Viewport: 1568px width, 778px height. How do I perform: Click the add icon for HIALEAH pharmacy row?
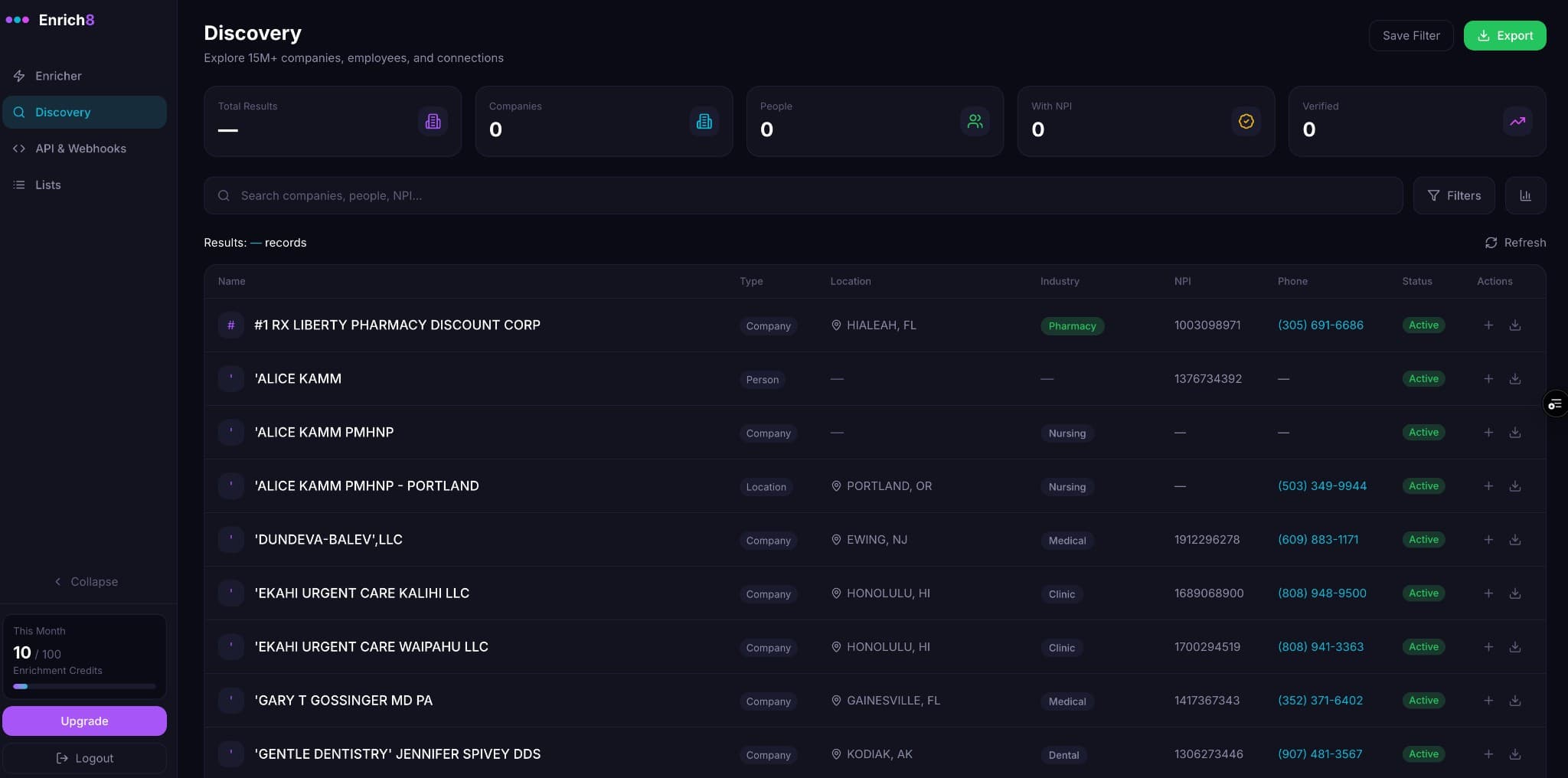pos(1488,325)
